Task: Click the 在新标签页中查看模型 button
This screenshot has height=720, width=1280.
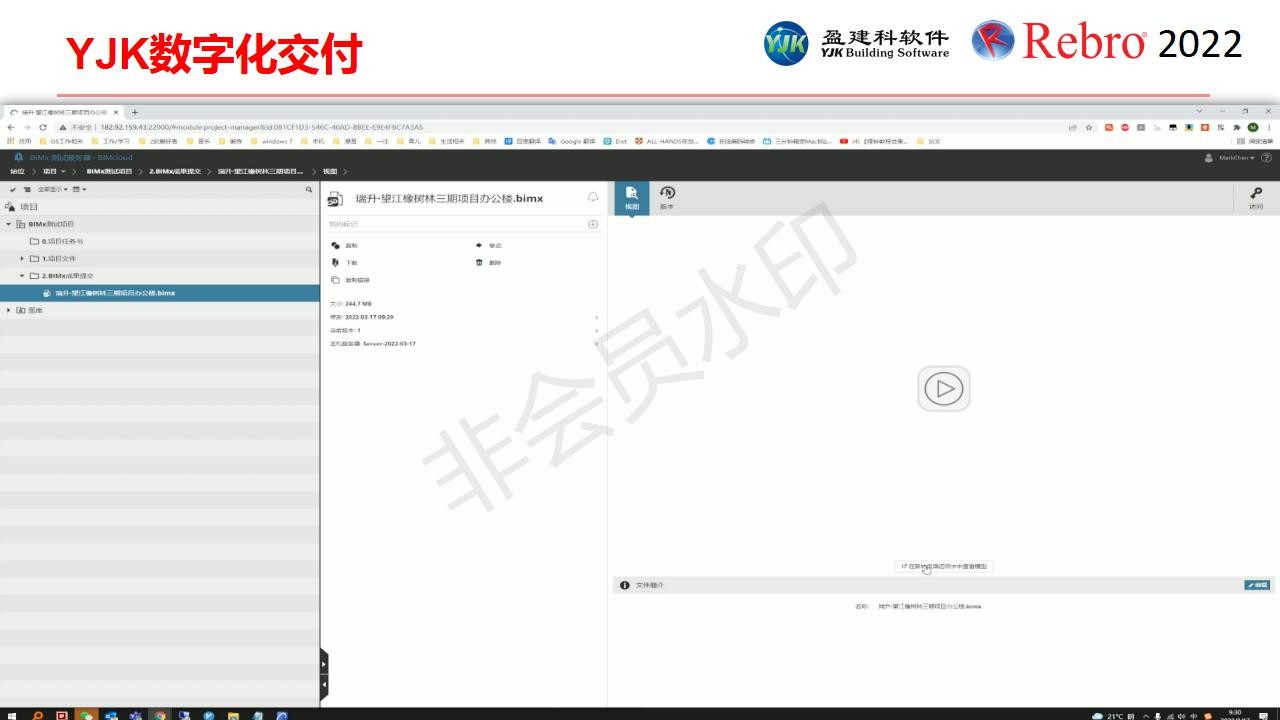Action: pos(944,566)
